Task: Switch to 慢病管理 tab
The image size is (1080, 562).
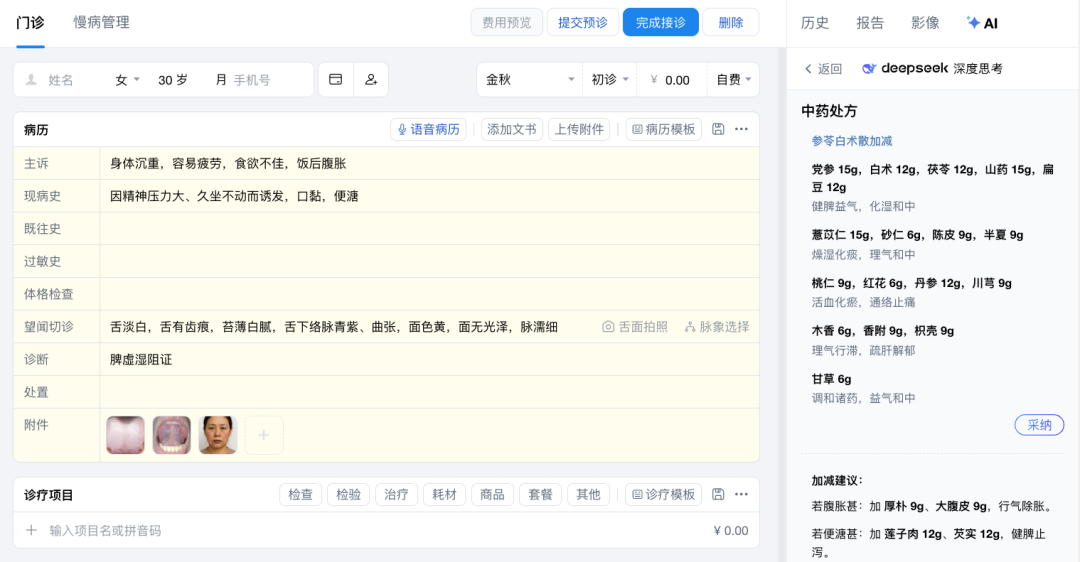Action: (x=101, y=22)
